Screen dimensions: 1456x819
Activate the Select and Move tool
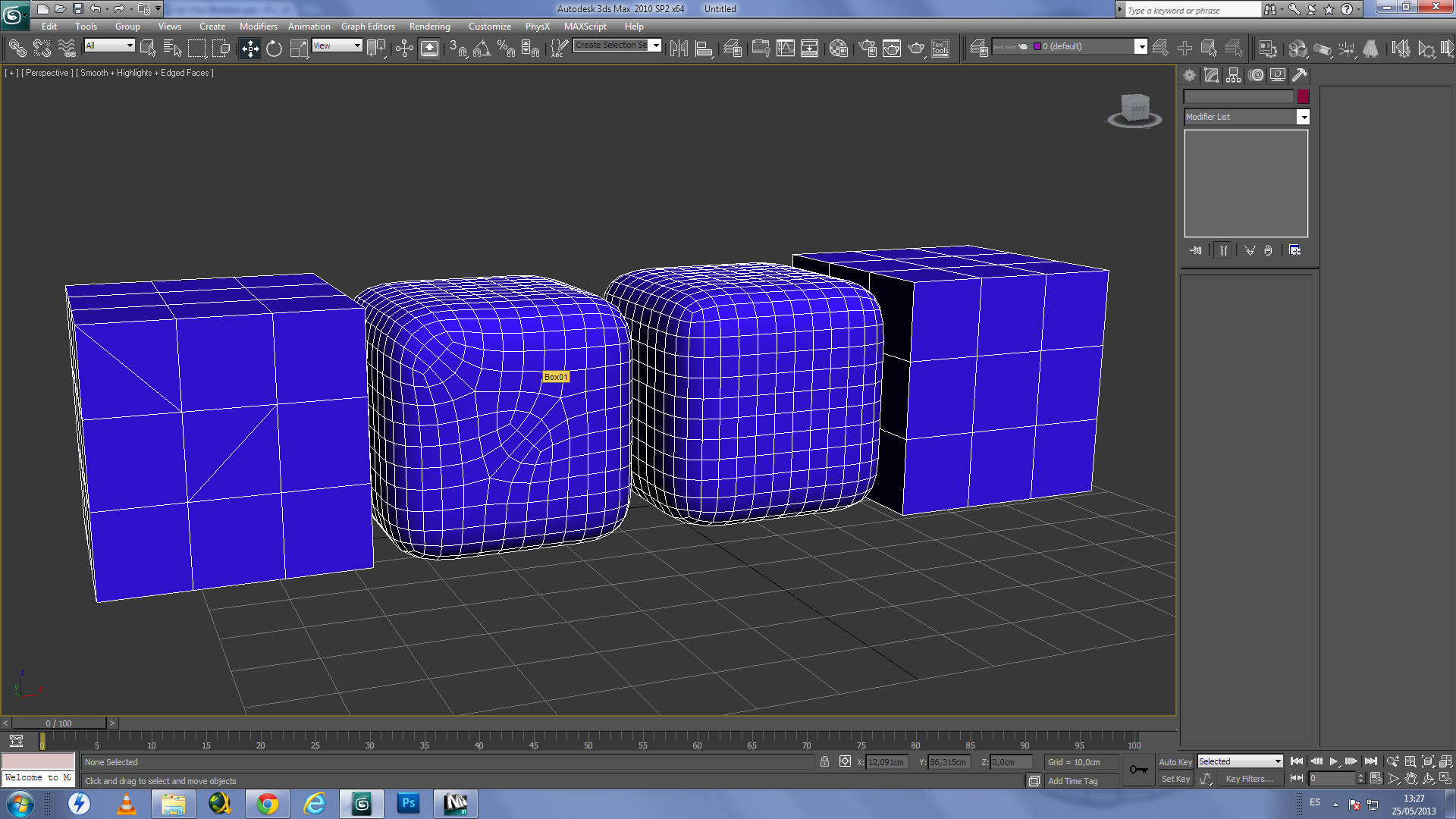click(x=249, y=49)
